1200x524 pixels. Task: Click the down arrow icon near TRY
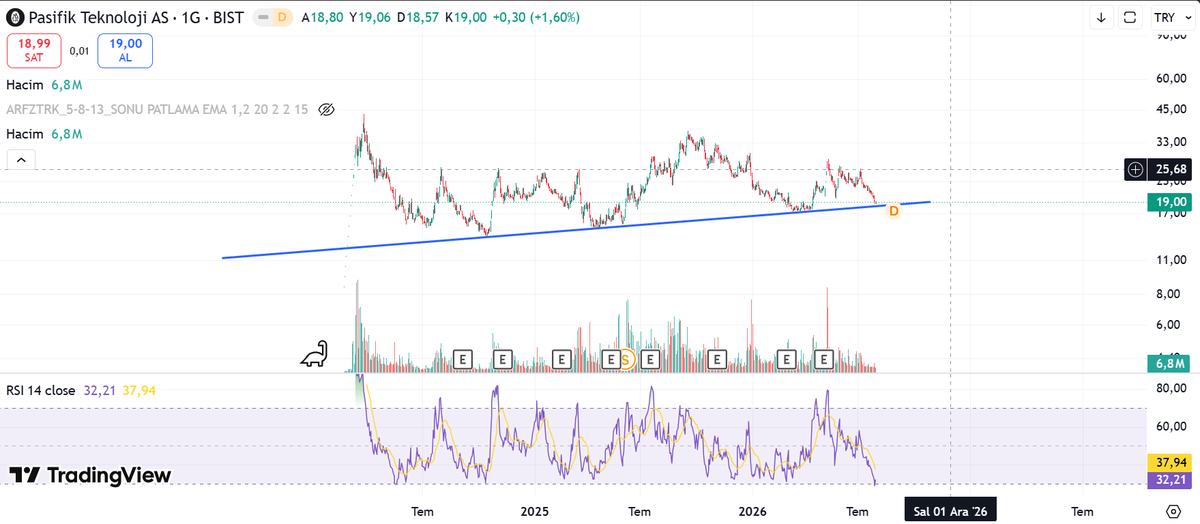[x=1101, y=17]
